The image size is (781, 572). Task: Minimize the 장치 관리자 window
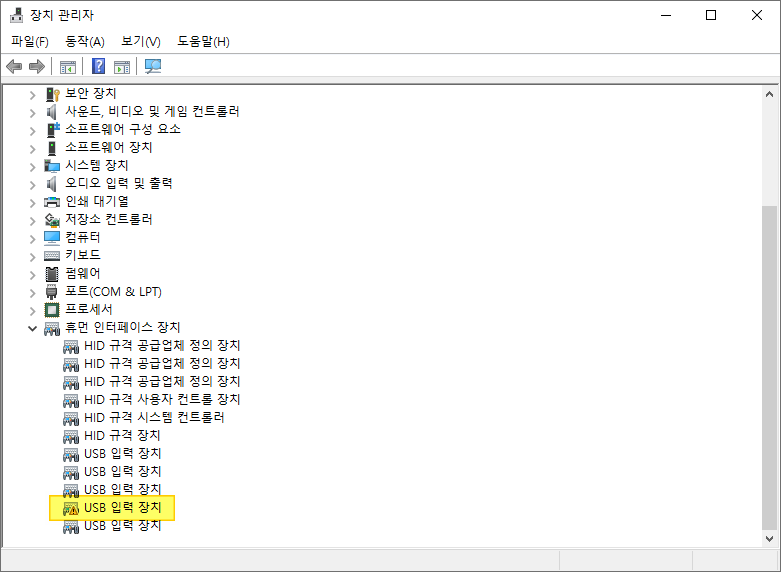coord(666,15)
